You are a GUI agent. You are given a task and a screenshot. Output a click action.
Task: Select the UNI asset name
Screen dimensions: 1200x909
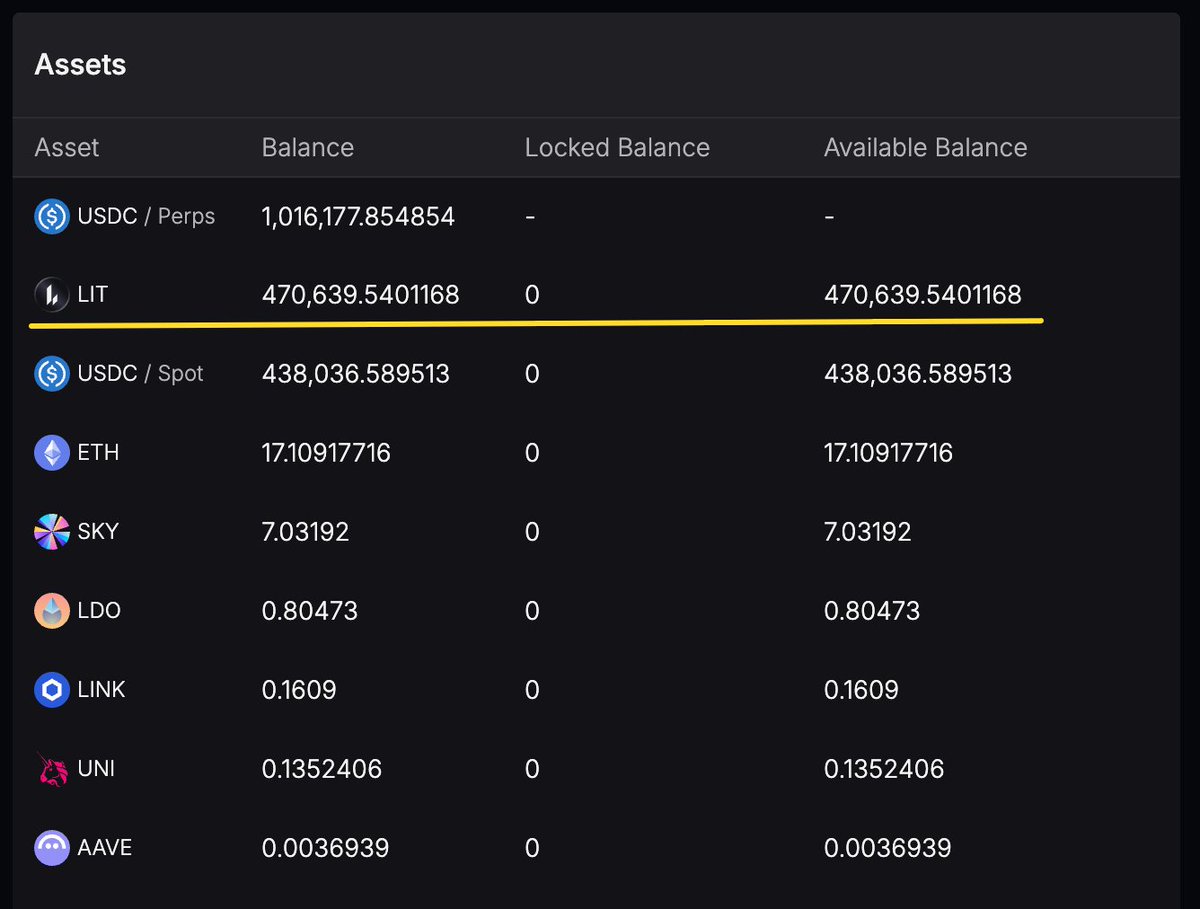96,769
